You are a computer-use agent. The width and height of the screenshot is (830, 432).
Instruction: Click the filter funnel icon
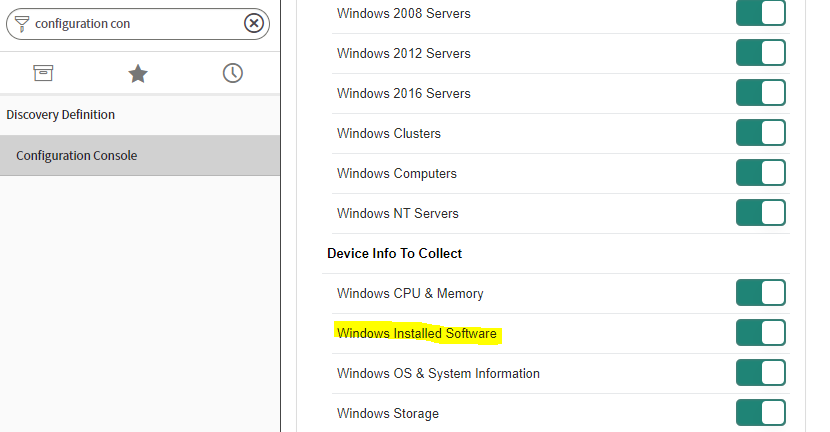coord(21,23)
